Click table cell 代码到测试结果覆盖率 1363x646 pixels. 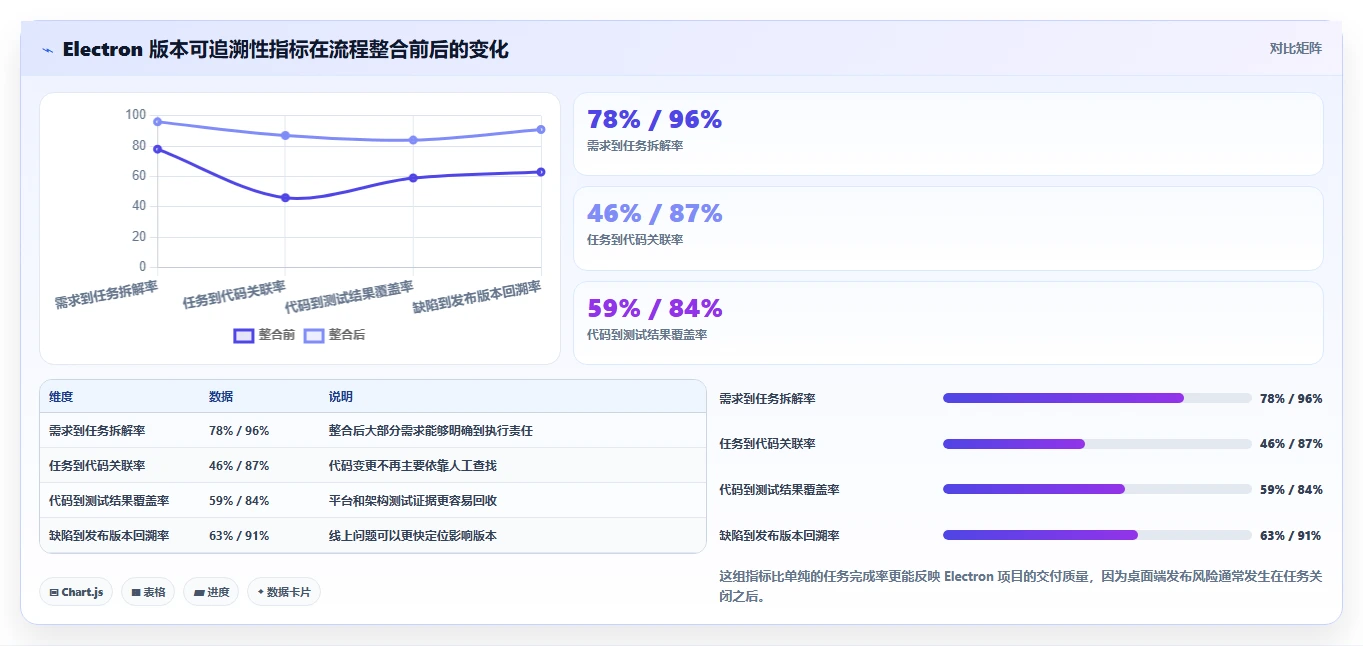click(109, 501)
